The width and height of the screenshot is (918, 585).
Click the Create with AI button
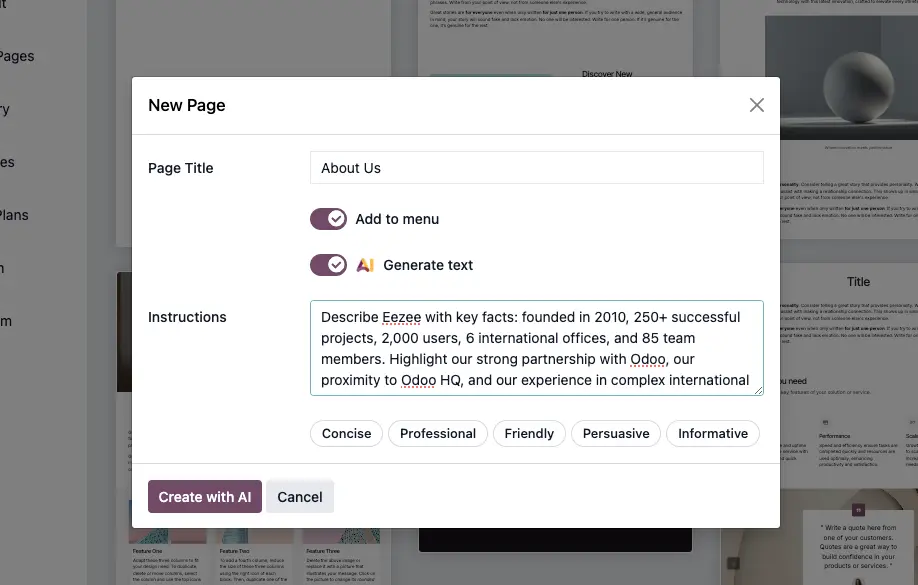(x=204, y=496)
